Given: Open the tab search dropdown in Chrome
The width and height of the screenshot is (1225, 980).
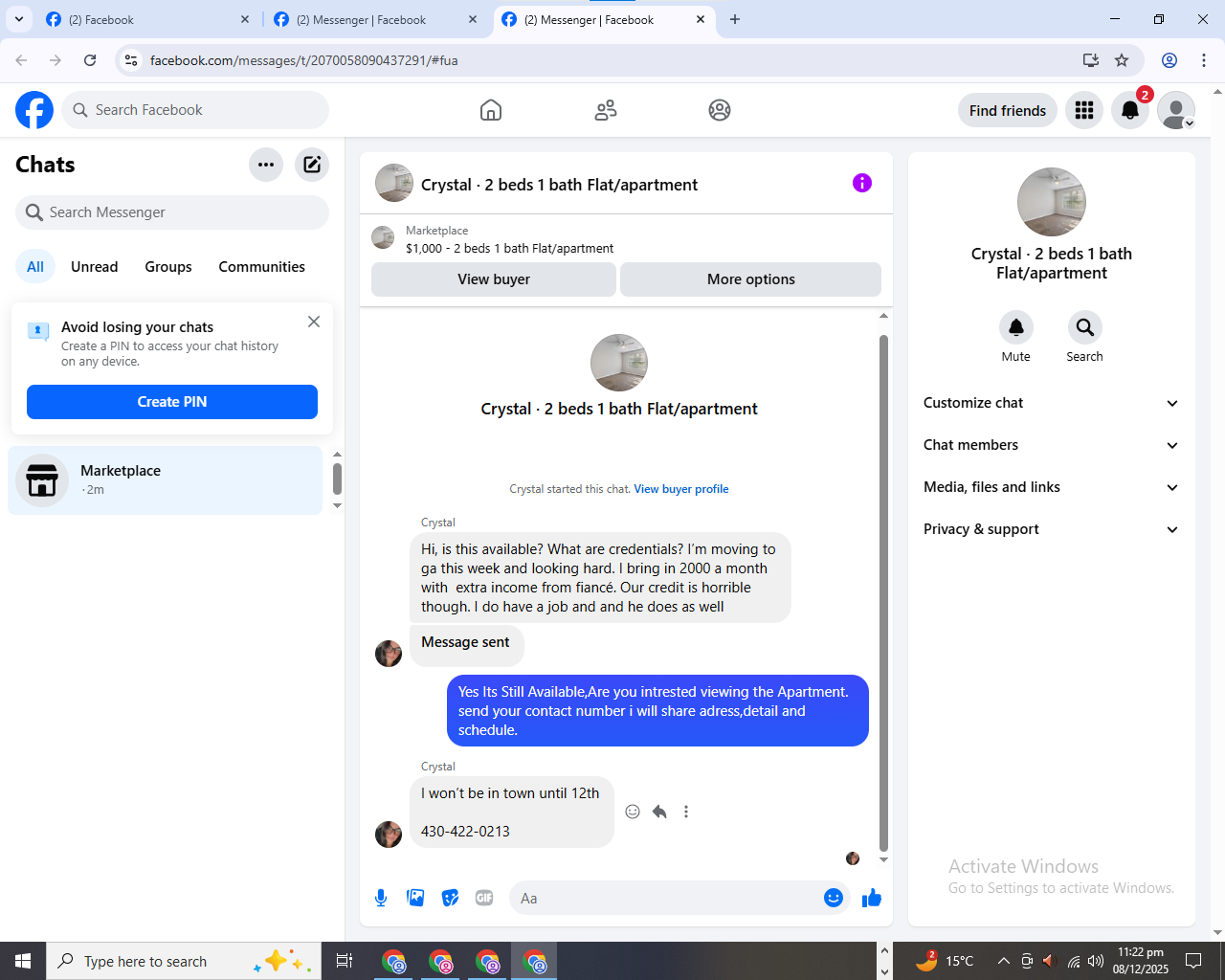Looking at the screenshot, I should click(x=19, y=19).
